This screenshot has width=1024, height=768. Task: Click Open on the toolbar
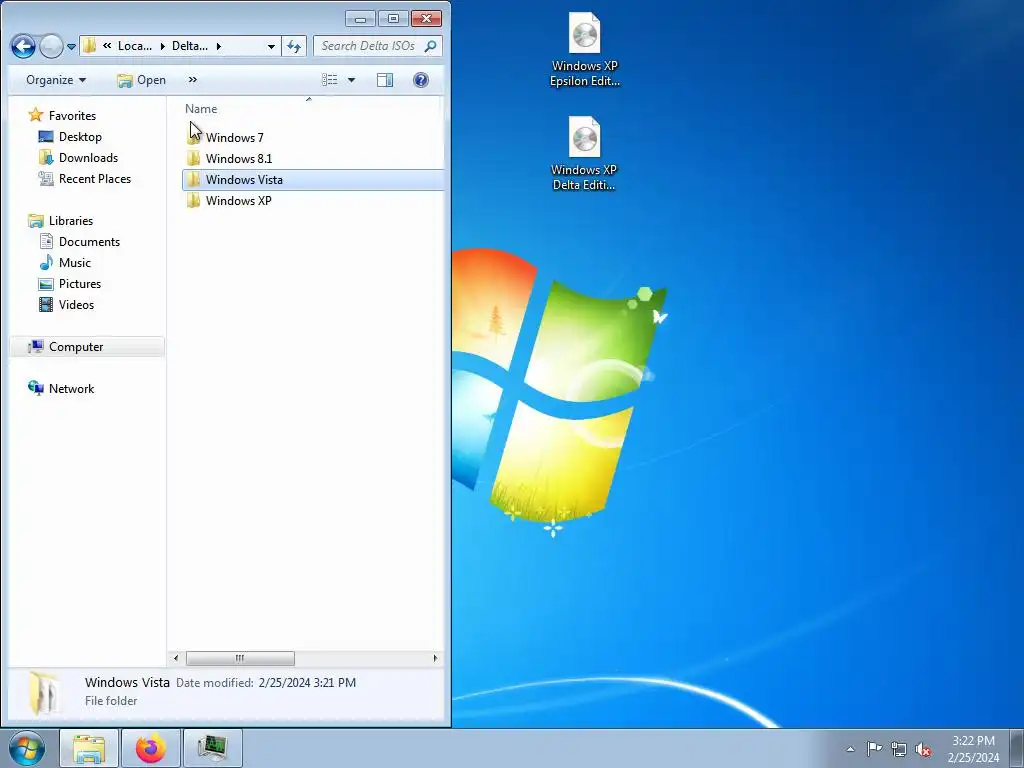(x=142, y=80)
